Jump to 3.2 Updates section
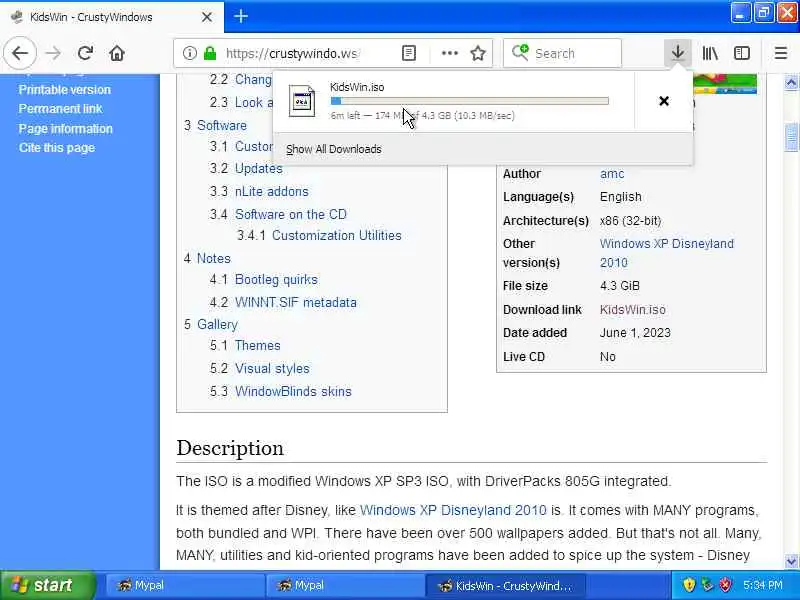 pyautogui.click(x=246, y=168)
